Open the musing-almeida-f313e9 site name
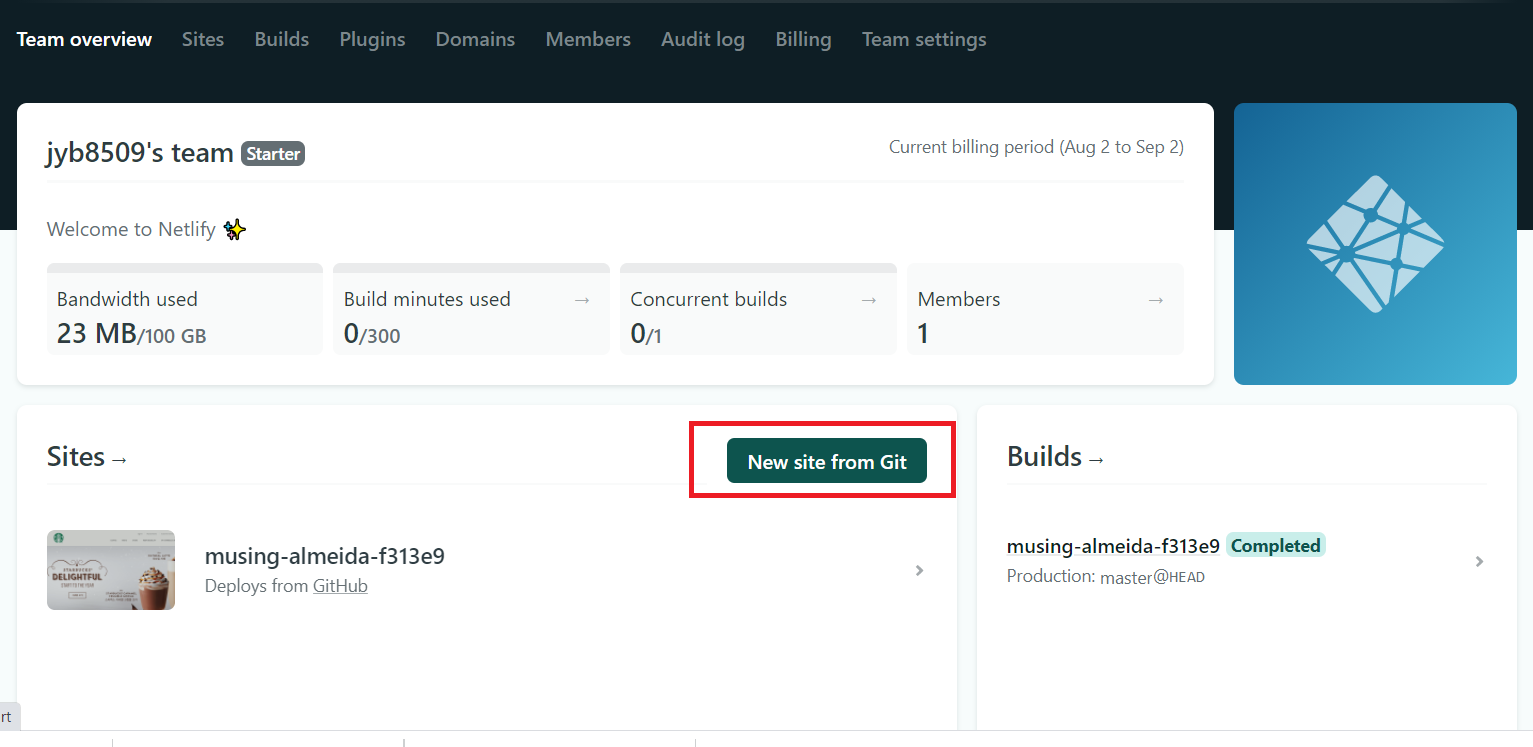The height and width of the screenshot is (747, 1533). coord(325,556)
